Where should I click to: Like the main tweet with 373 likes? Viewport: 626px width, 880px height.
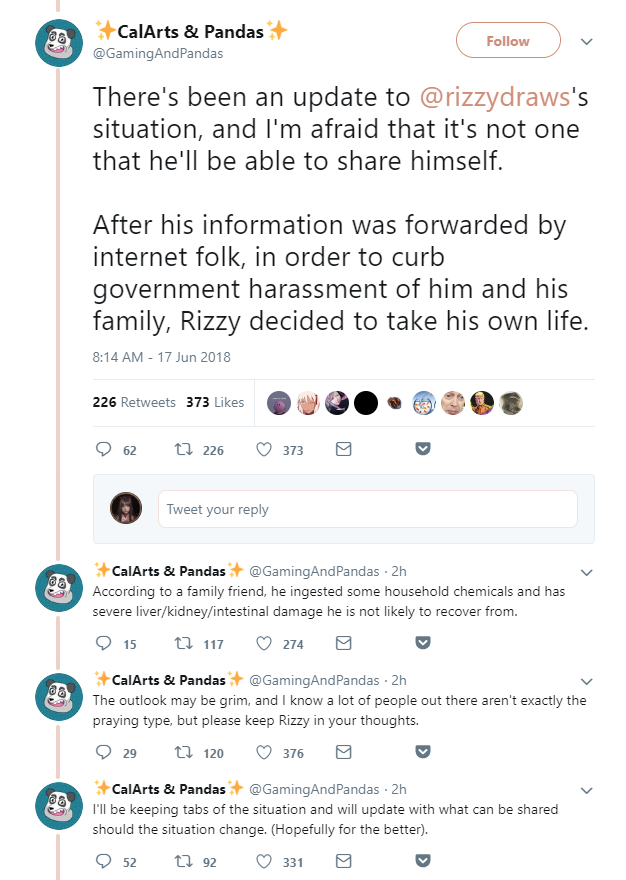(264, 449)
